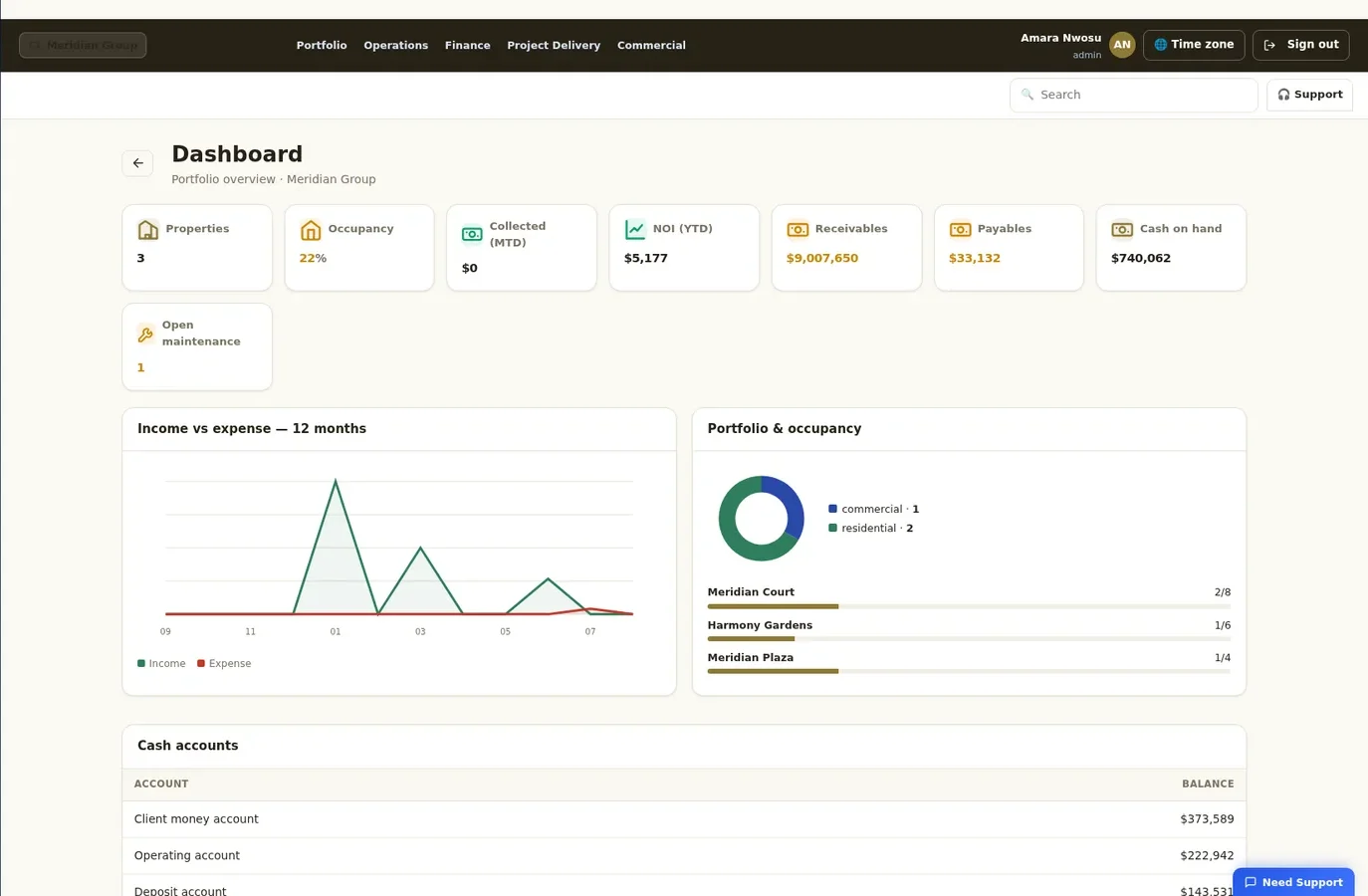1368x896 pixels.
Task: Open the Need Support chat button
Action: (x=1293, y=882)
